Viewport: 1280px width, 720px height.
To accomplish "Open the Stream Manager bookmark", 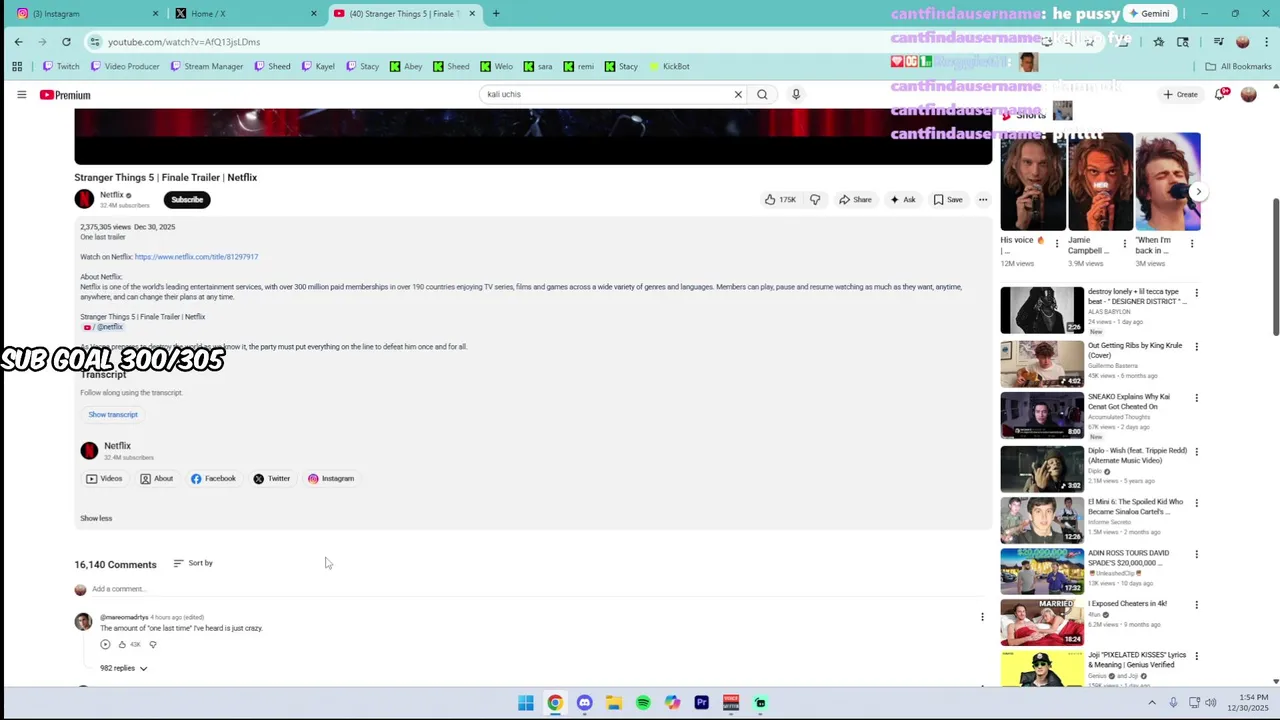I will click(x=207, y=66).
